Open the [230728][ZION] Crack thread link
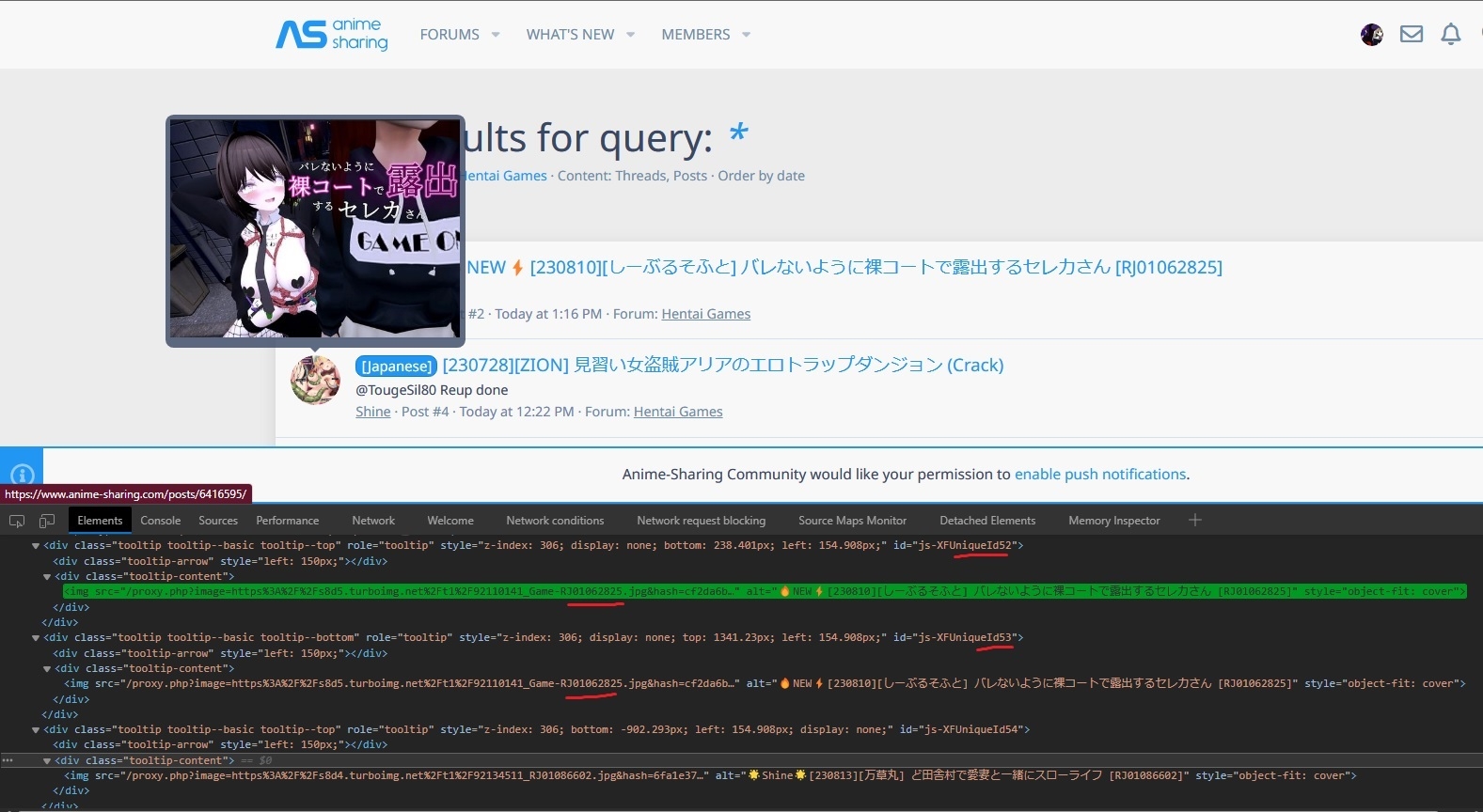Image resolution: width=1483 pixels, height=812 pixels. (722, 365)
